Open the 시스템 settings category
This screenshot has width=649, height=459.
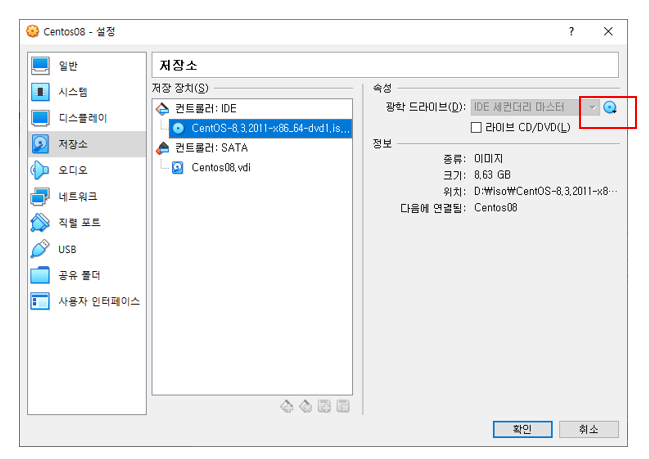pyautogui.click(x=87, y=92)
